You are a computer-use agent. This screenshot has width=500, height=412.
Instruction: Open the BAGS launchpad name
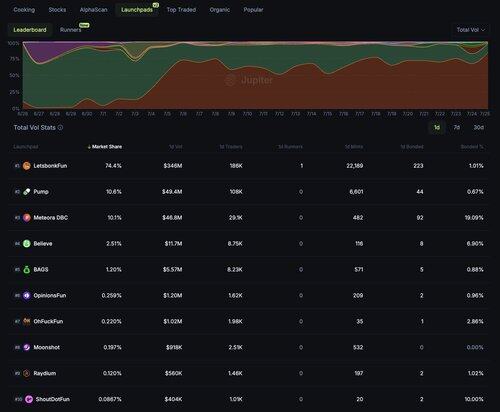pos(41,270)
